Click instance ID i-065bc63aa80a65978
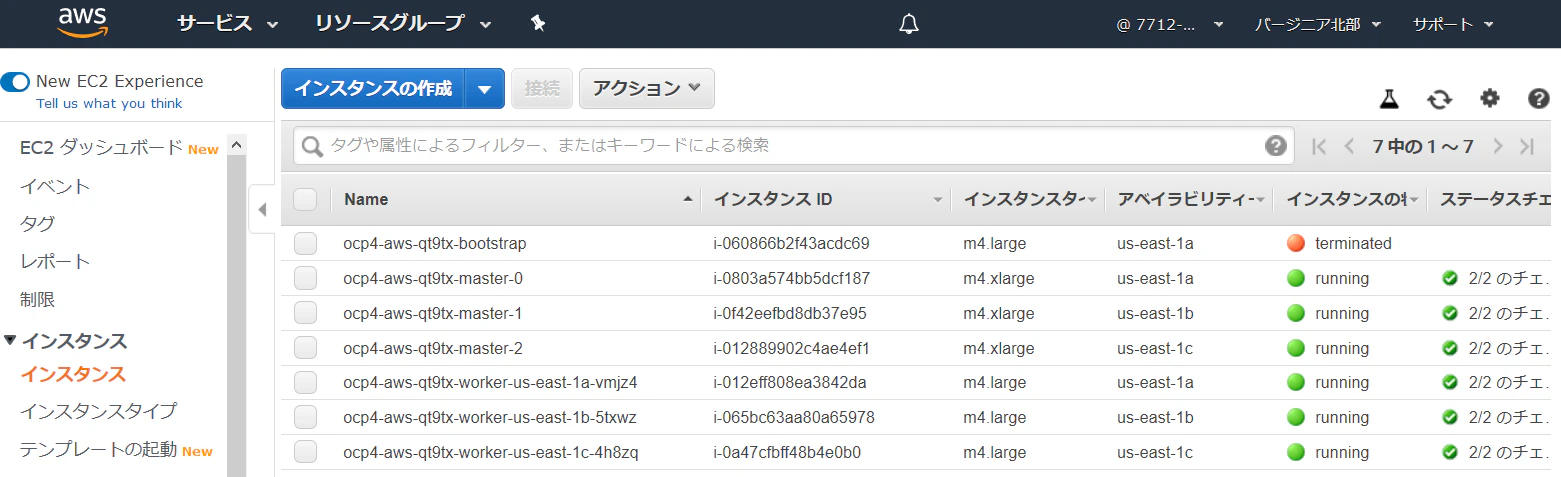The width and height of the screenshot is (1561, 477). coord(794,417)
